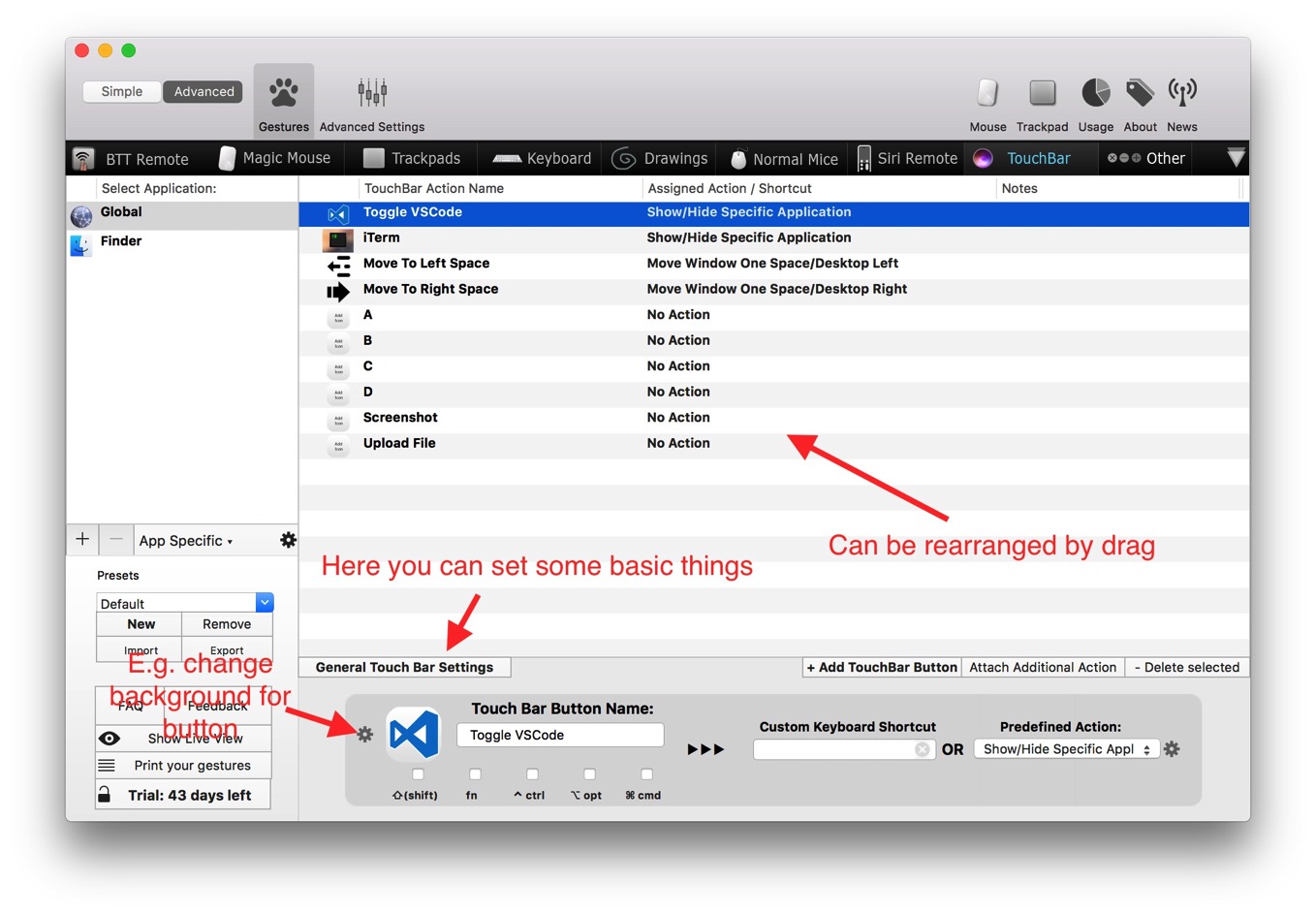Switch to the Trackpads tab
This screenshot has width=1316, height=915.
[x=412, y=158]
